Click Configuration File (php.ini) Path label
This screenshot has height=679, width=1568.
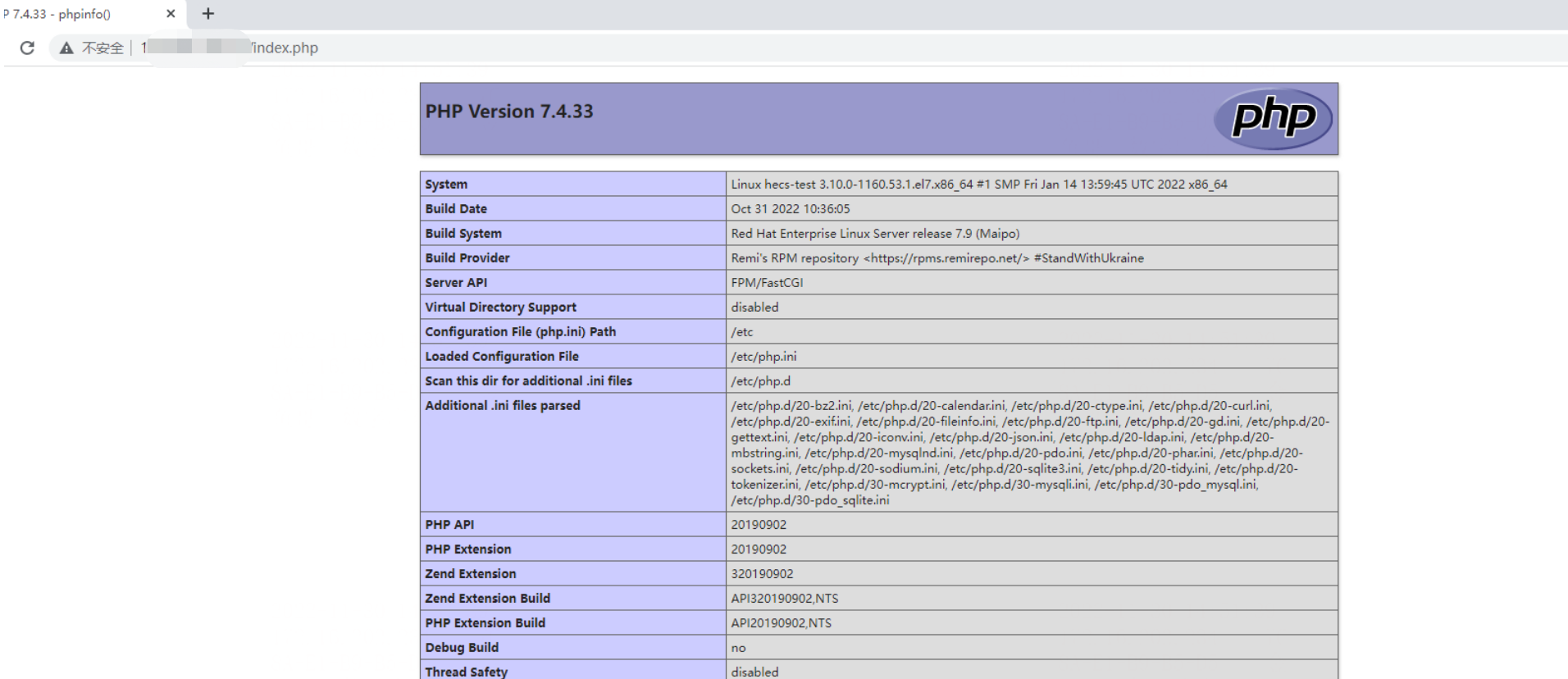point(520,332)
